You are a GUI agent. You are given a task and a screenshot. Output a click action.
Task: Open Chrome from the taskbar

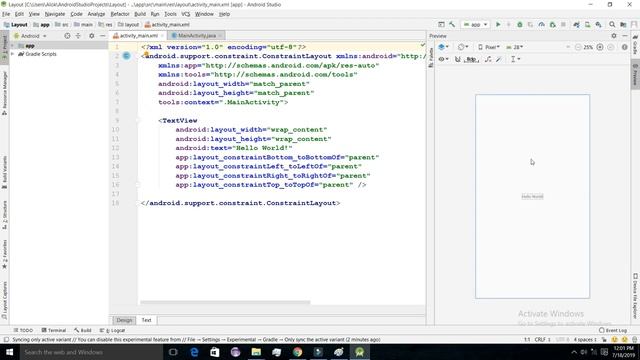tap(298, 352)
